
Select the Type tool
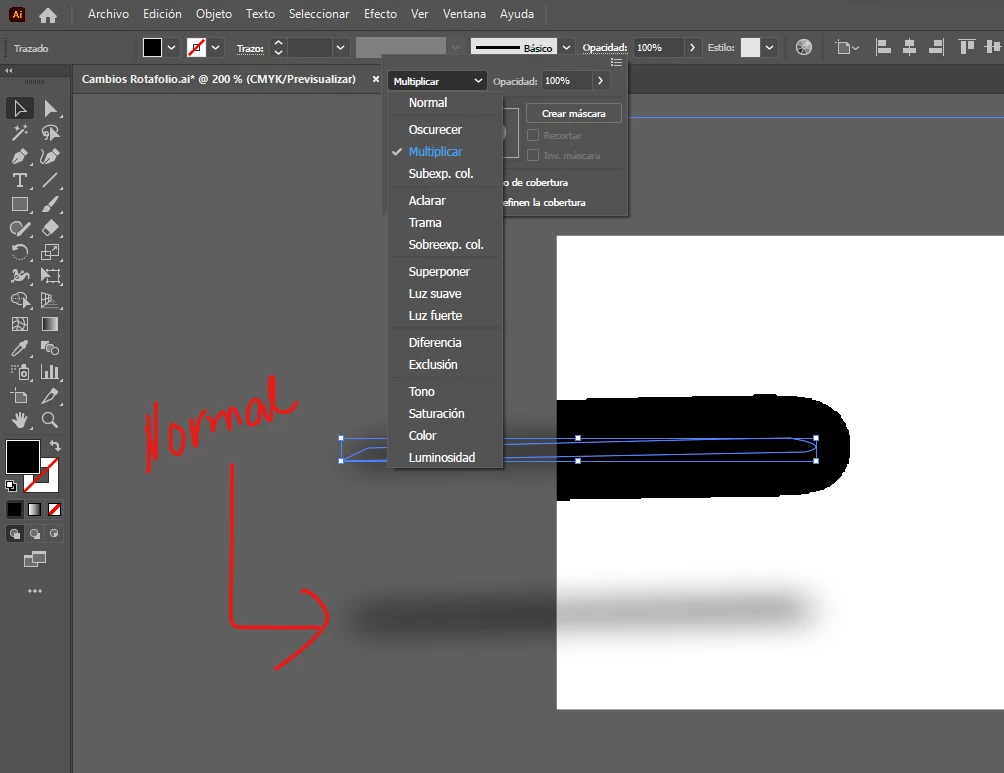click(x=20, y=181)
